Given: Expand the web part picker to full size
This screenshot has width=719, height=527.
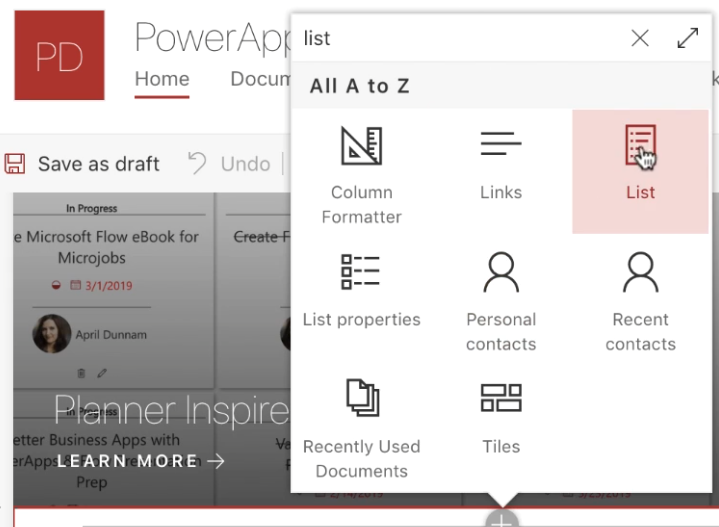Looking at the screenshot, I should (687, 38).
